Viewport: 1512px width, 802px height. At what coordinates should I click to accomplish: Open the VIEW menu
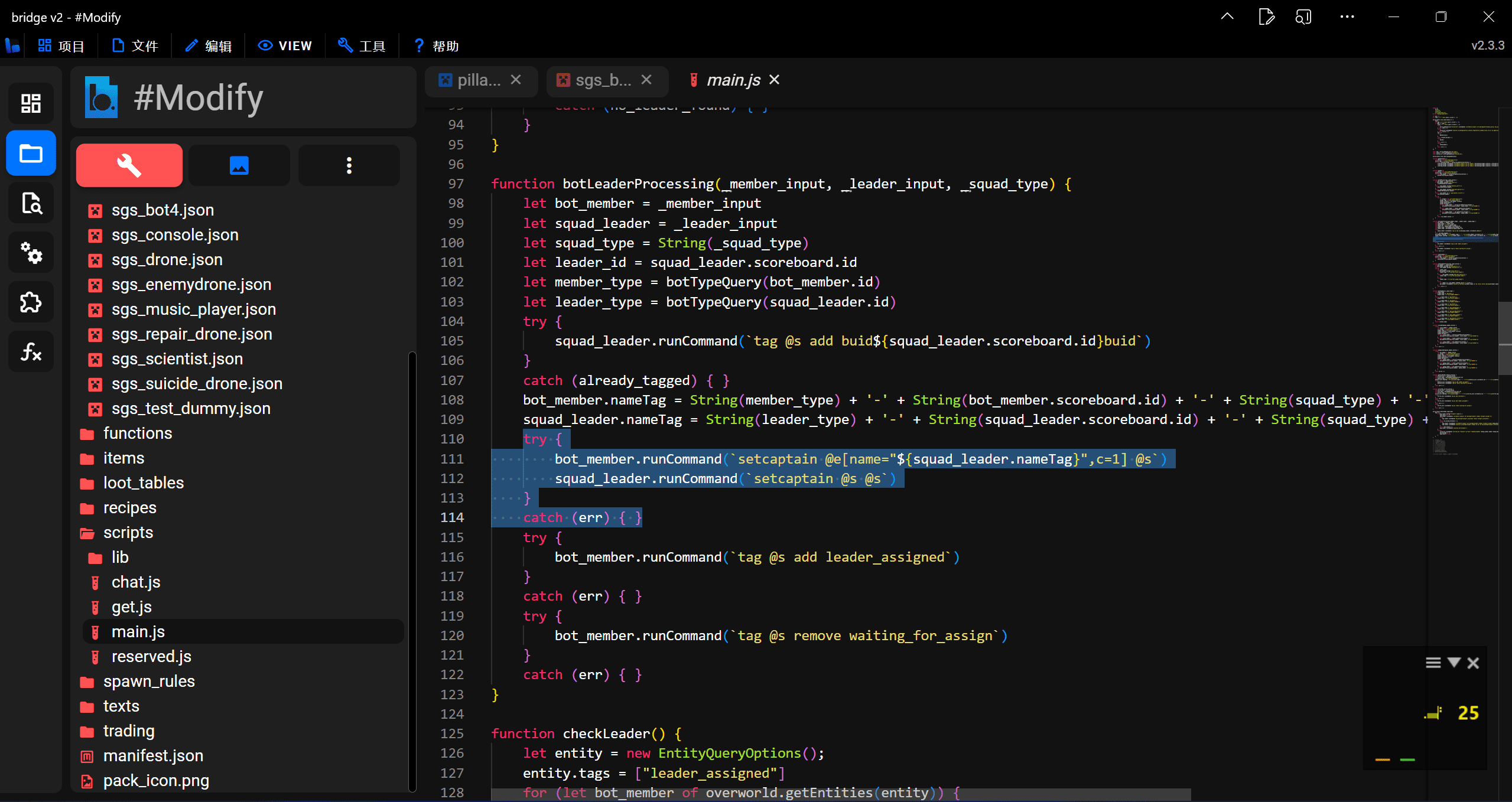pos(285,45)
